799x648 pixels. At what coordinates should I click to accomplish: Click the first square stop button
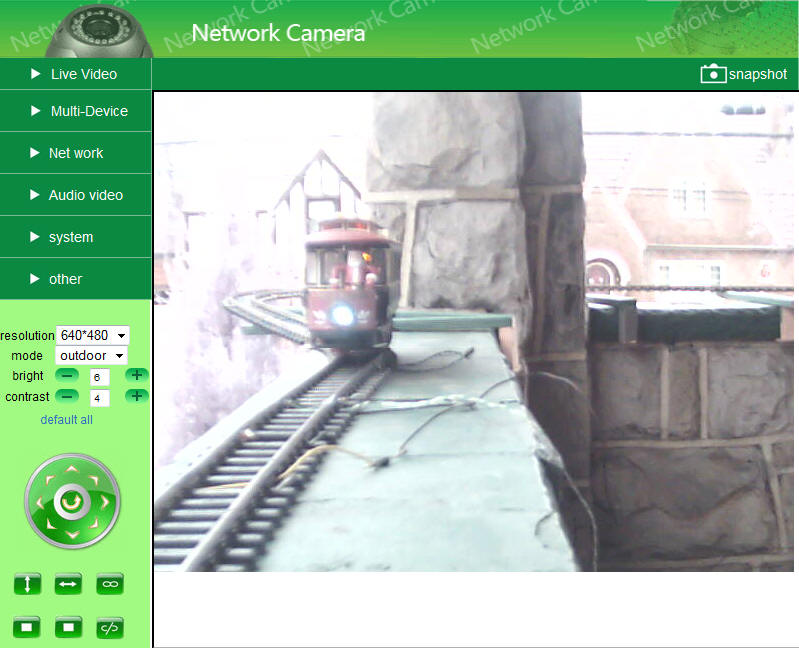tap(27, 627)
